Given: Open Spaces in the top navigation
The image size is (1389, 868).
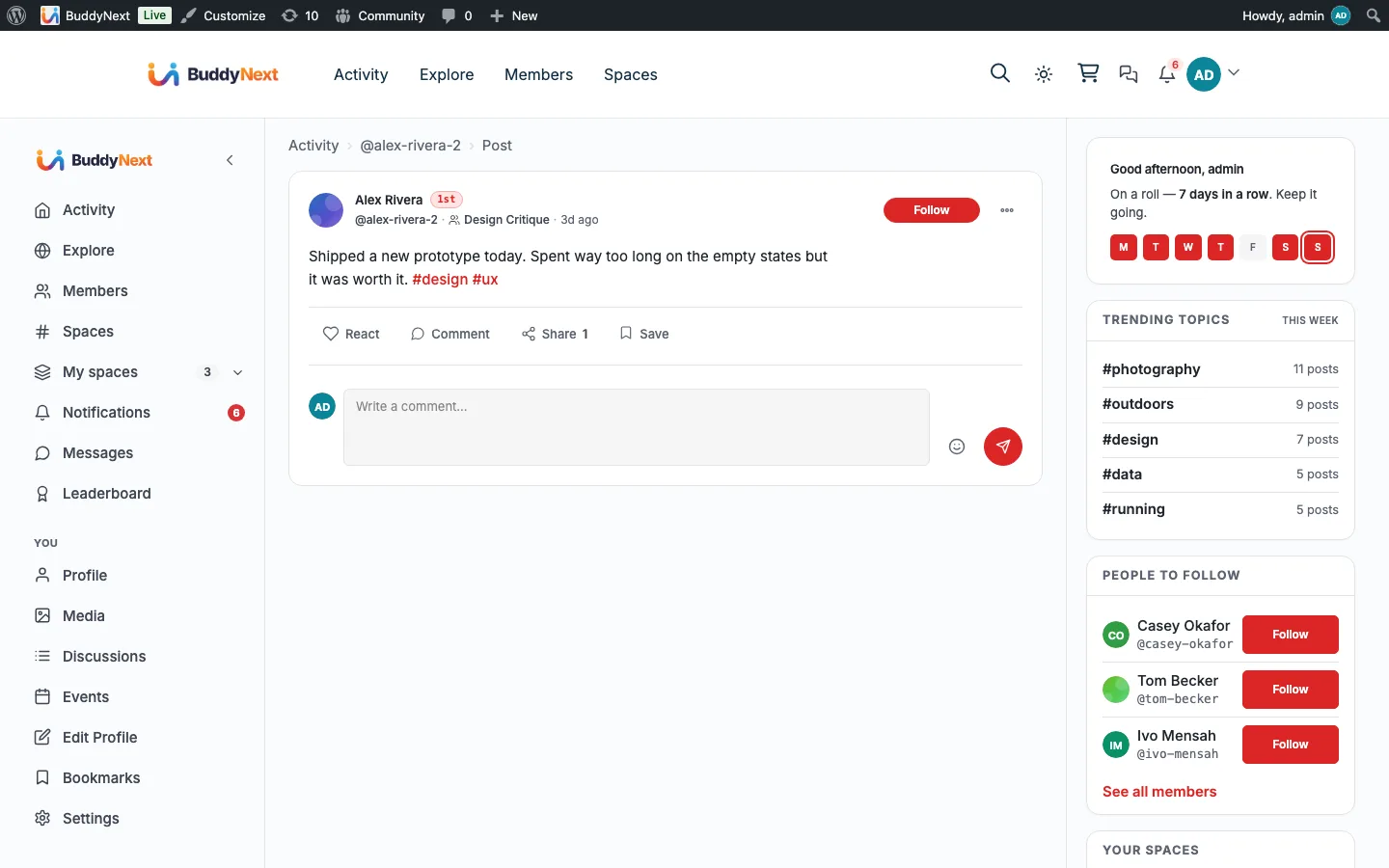Looking at the screenshot, I should (631, 74).
